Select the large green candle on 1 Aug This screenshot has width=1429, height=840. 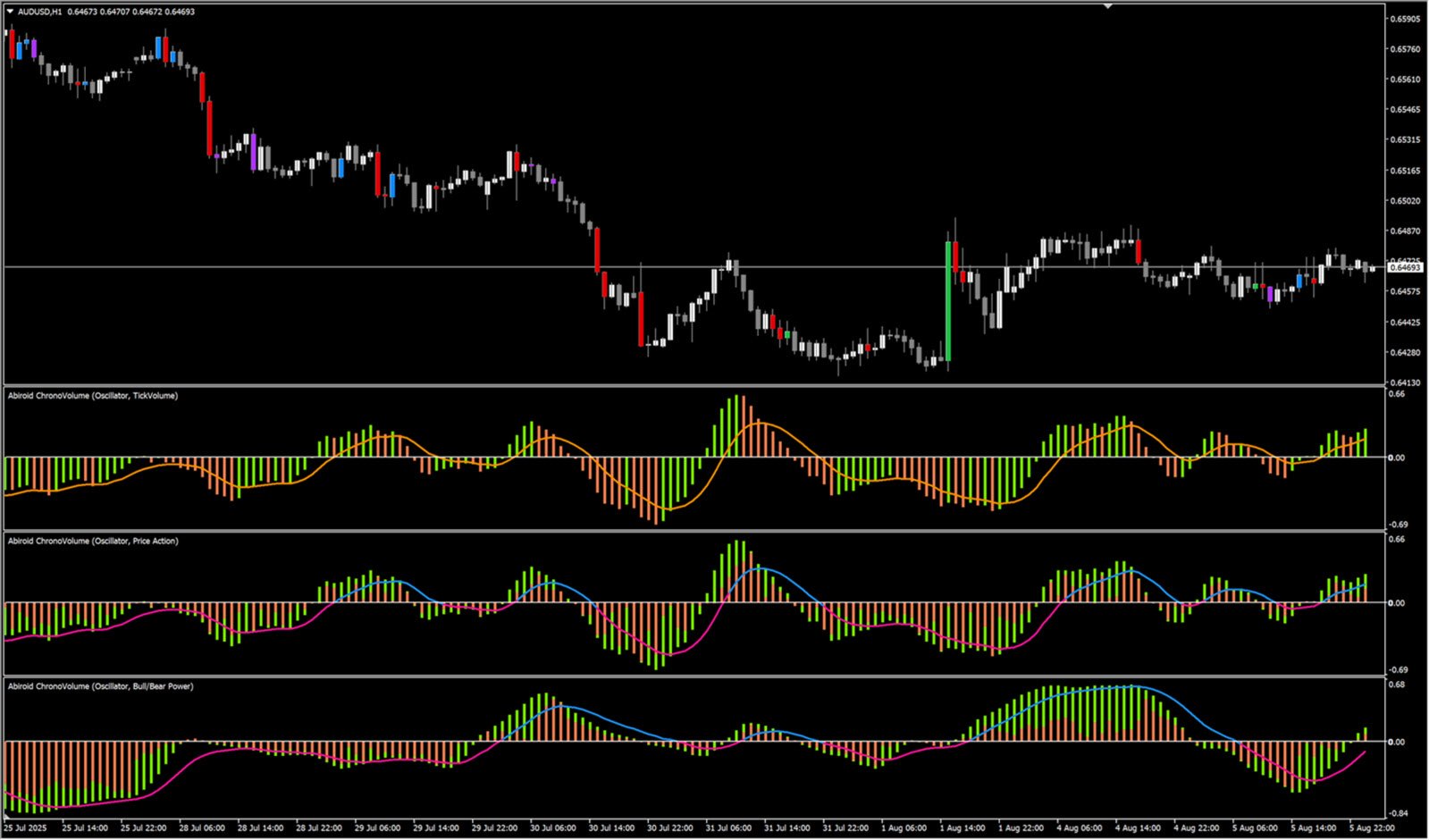pyautogui.click(x=948, y=300)
